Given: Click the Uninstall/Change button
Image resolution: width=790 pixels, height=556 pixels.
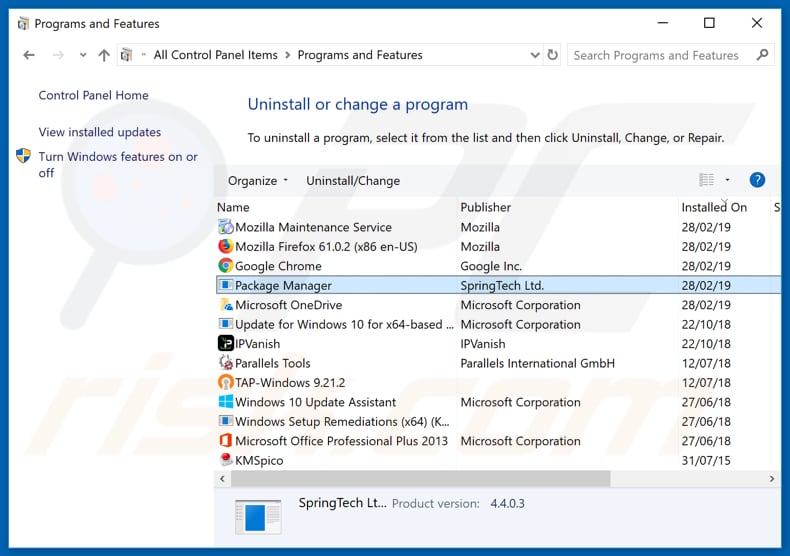Looking at the screenshot, I should [353, 181].
